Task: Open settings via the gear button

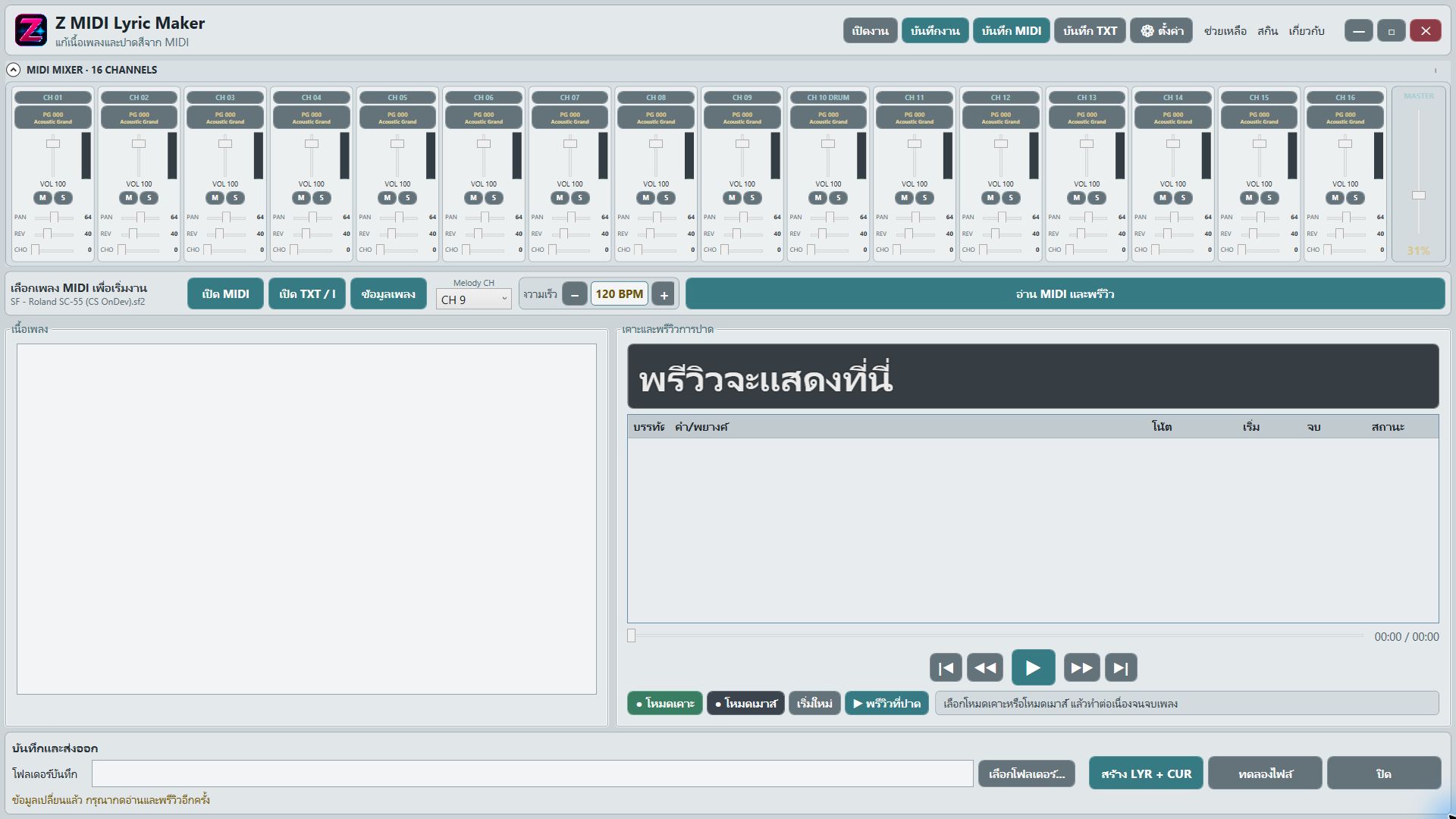Action: coord(1162,30)
